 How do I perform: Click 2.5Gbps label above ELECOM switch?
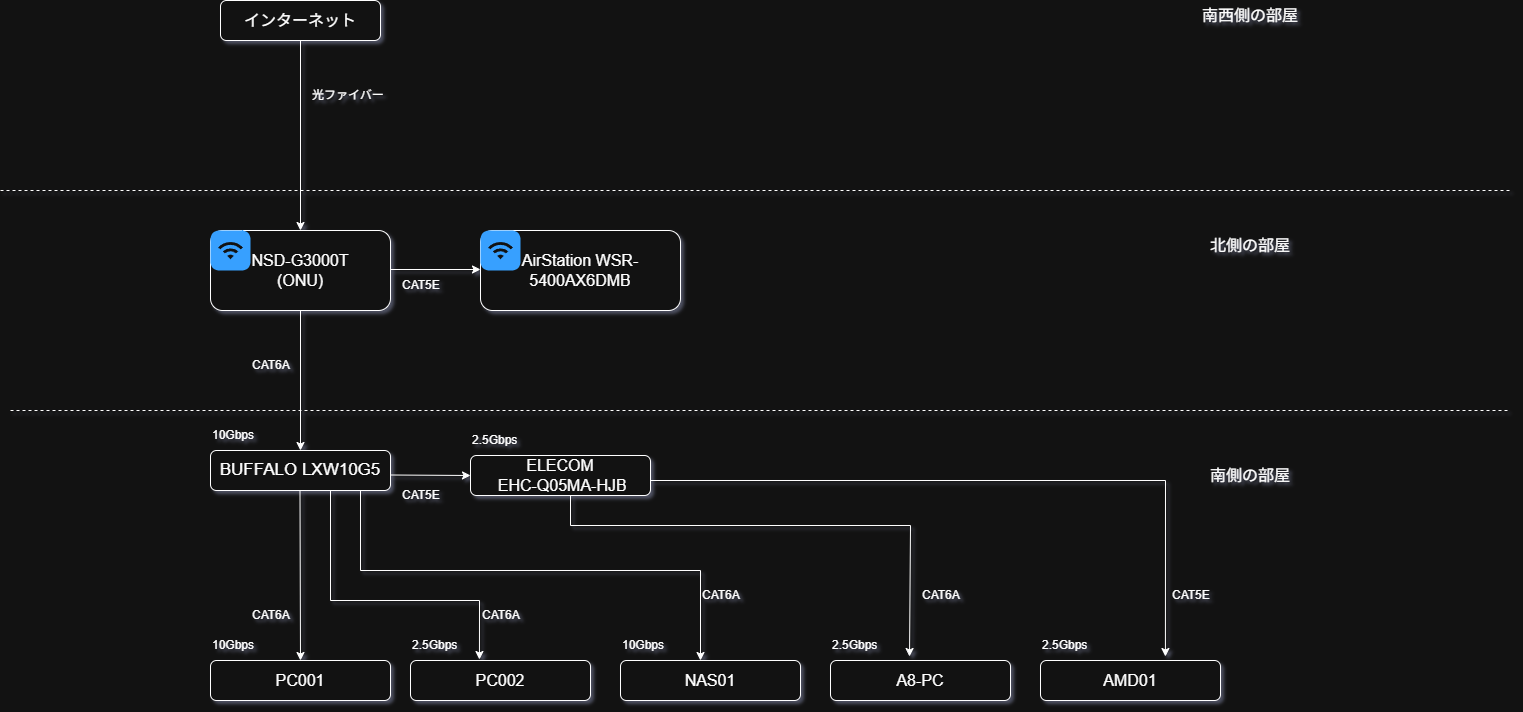tap(495, 440)
